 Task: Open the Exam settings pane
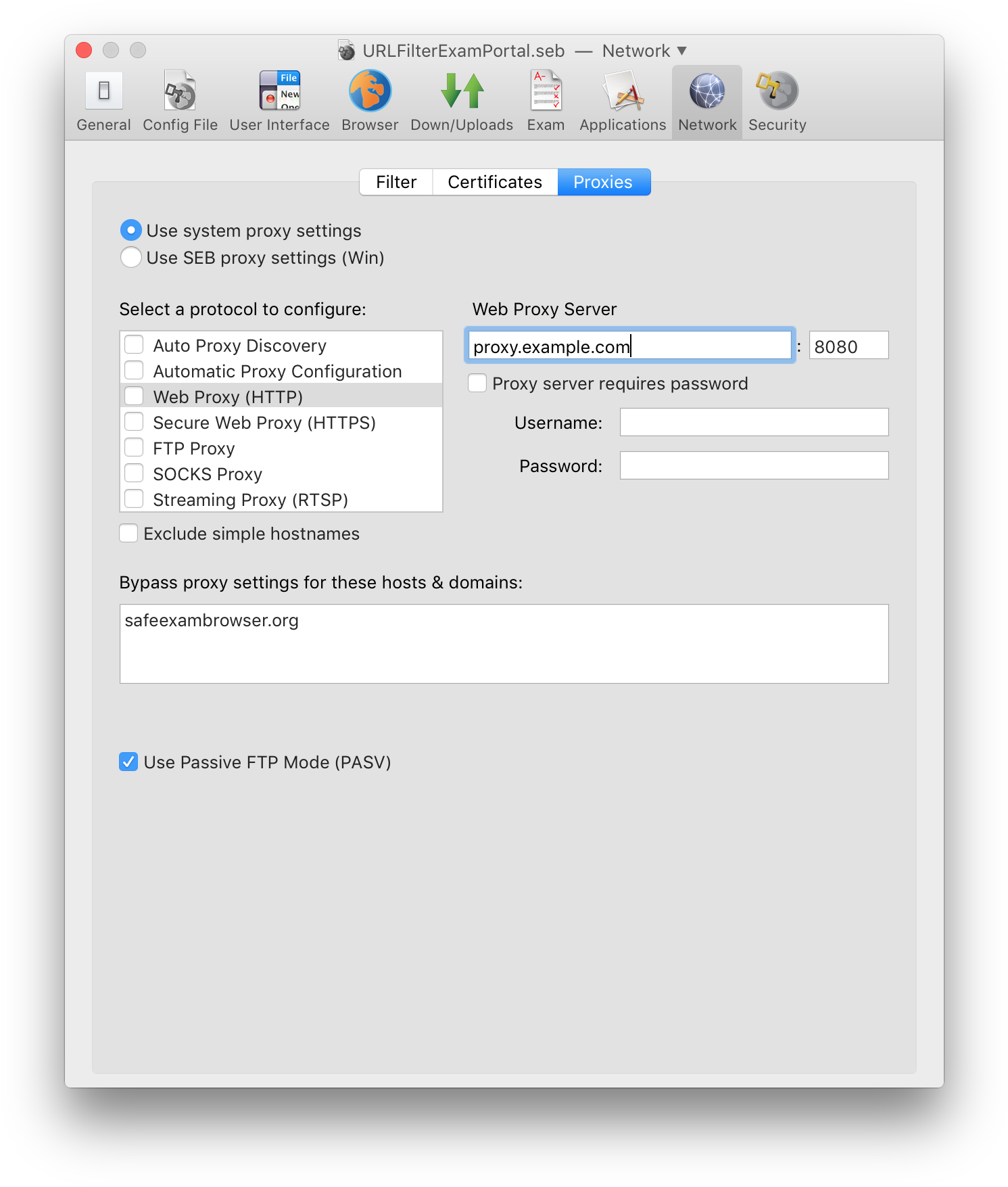pos(546,102)
